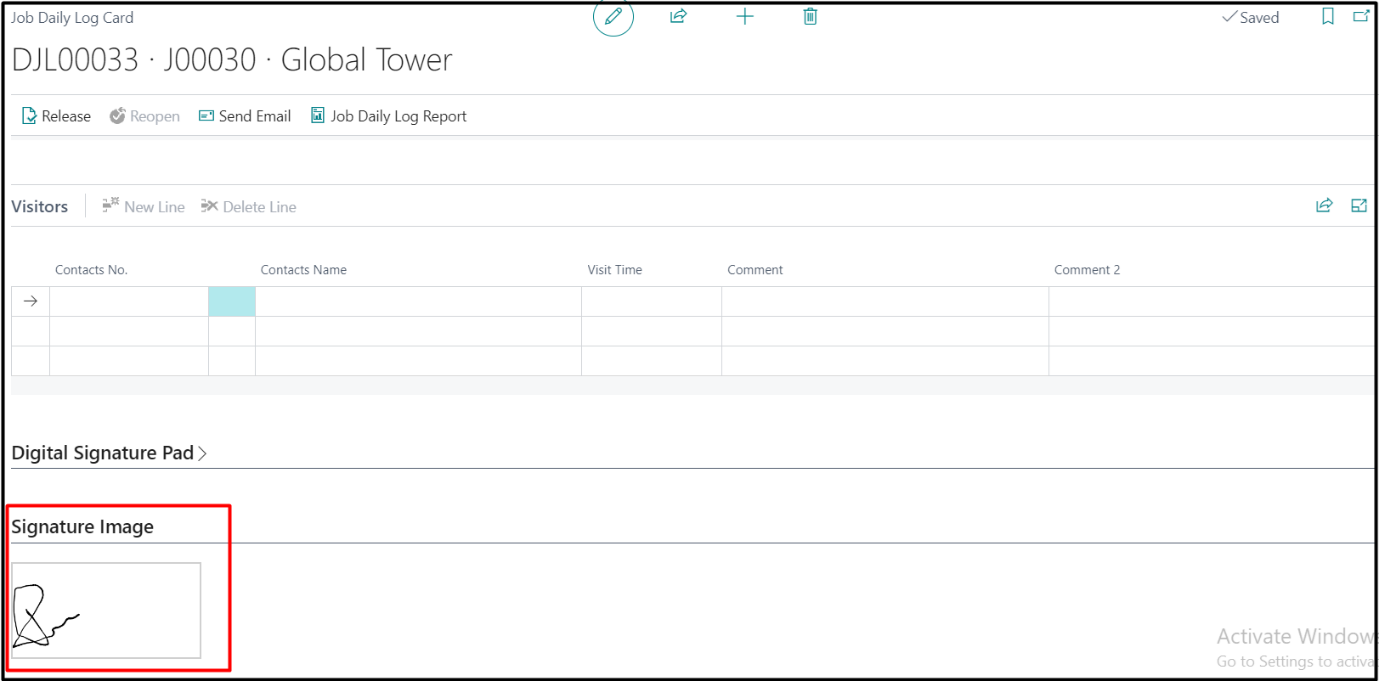Screen dimensions: 1379x681
Task: Click the Job Daily Log Card caption
Action: [71, 16]
